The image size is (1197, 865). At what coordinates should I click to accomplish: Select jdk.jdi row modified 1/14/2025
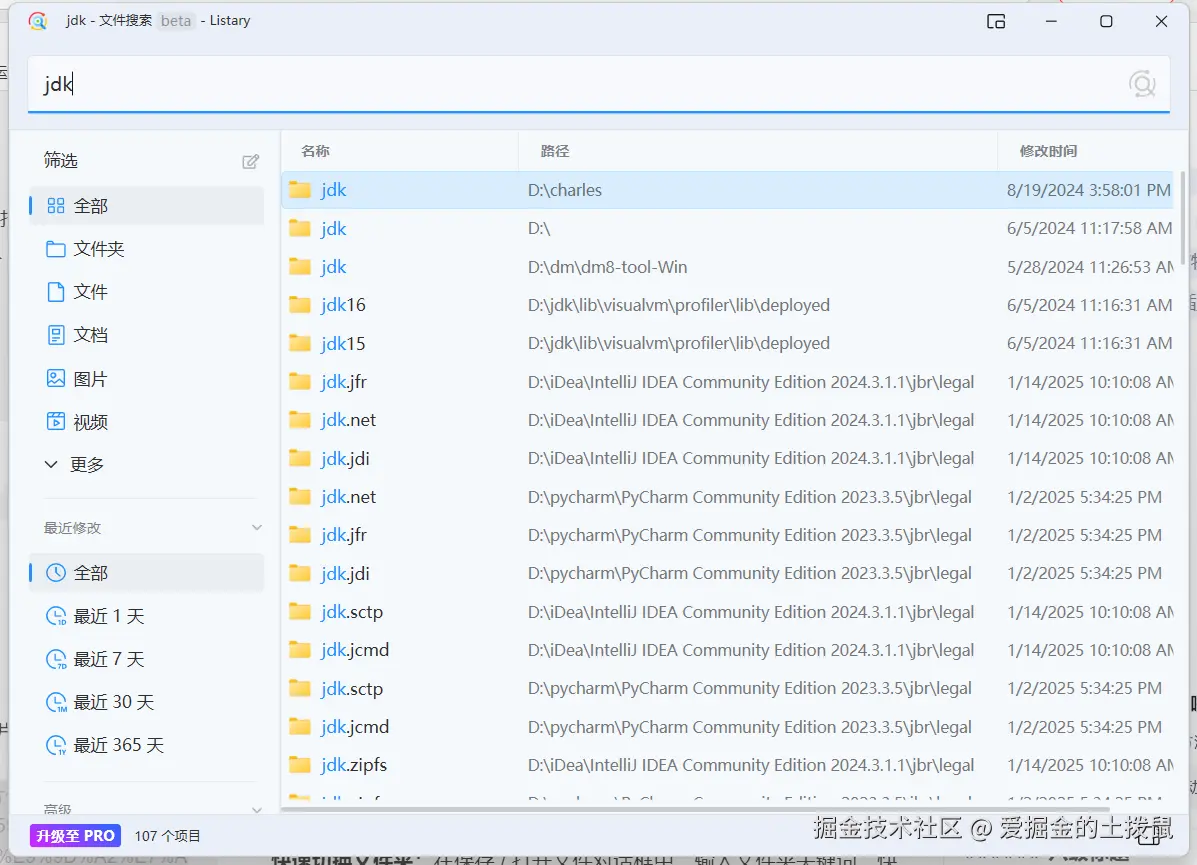pyautogui.click(x=728, y=458)
